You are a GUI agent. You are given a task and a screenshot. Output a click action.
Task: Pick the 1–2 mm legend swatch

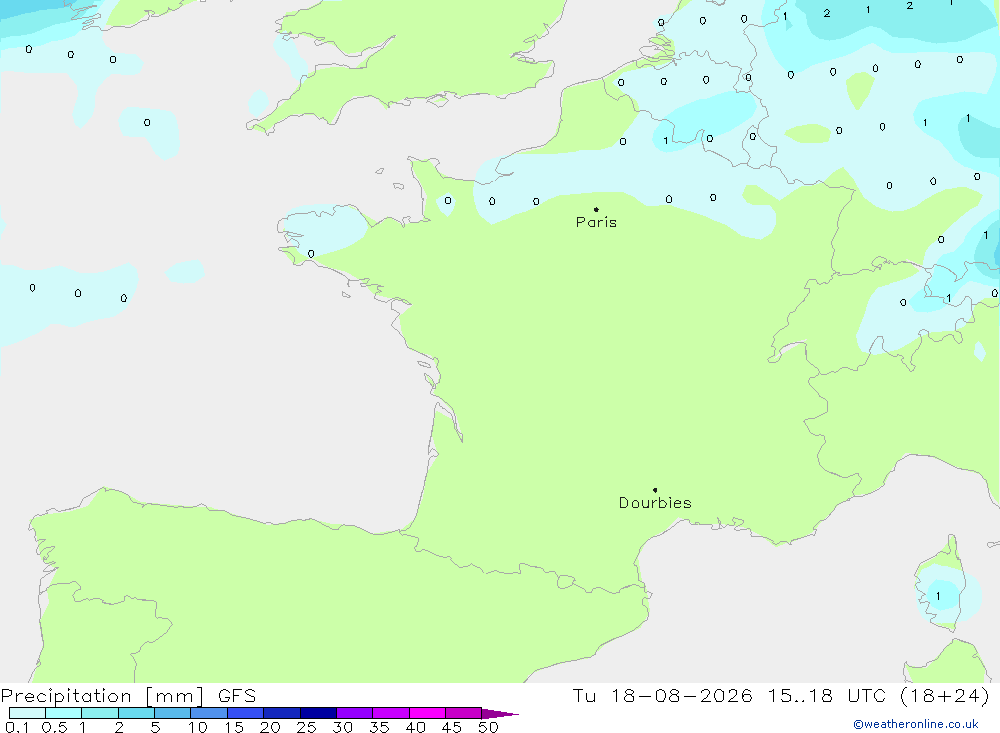click(x=100, y=713)
